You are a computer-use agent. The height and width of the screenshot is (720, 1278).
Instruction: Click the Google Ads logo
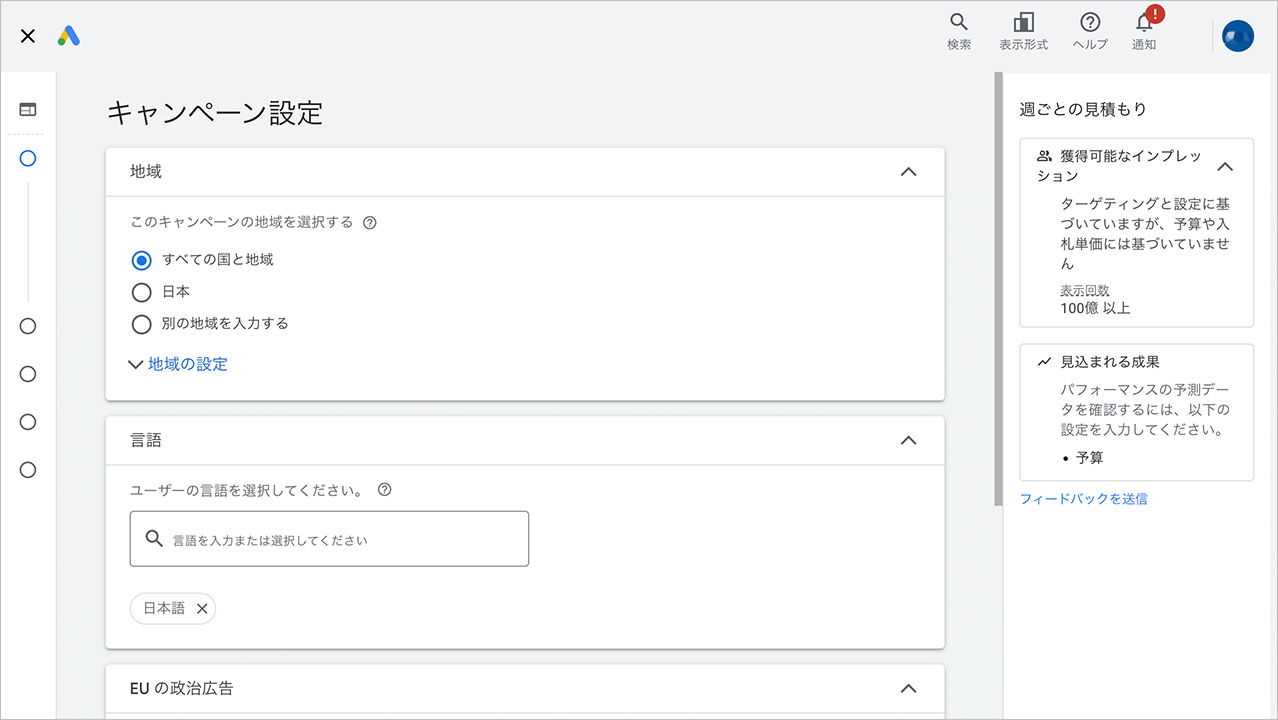[68, 34]
